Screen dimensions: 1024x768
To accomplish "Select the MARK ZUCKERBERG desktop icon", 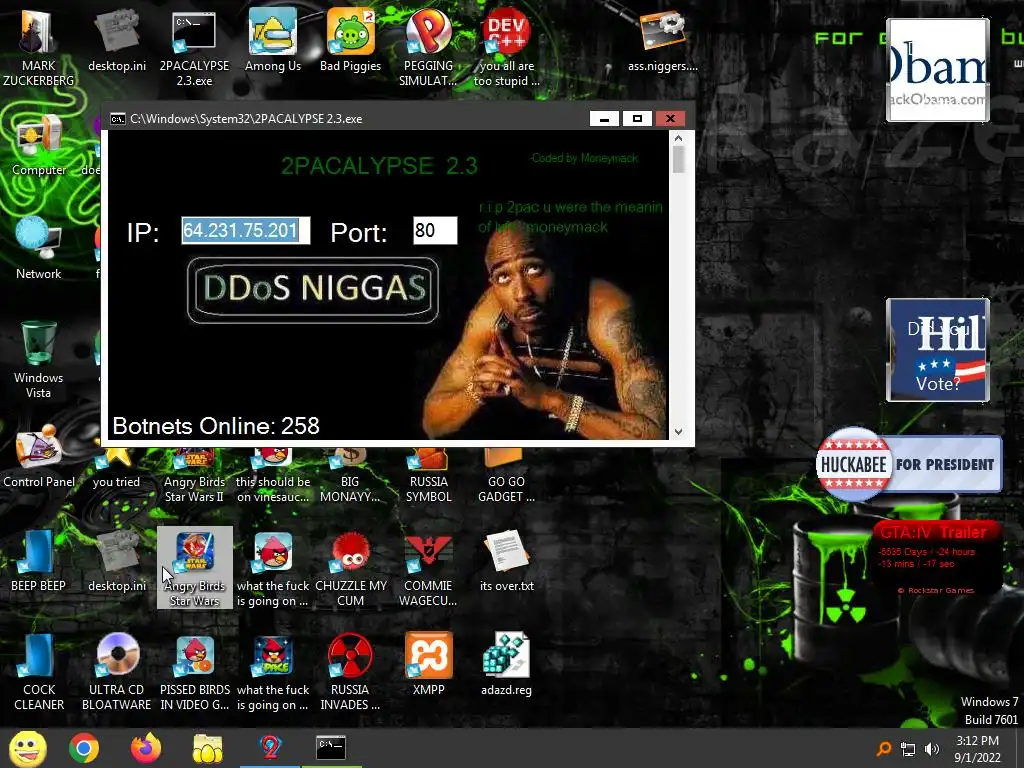I will pyautogui.click(x=38, y=47).
